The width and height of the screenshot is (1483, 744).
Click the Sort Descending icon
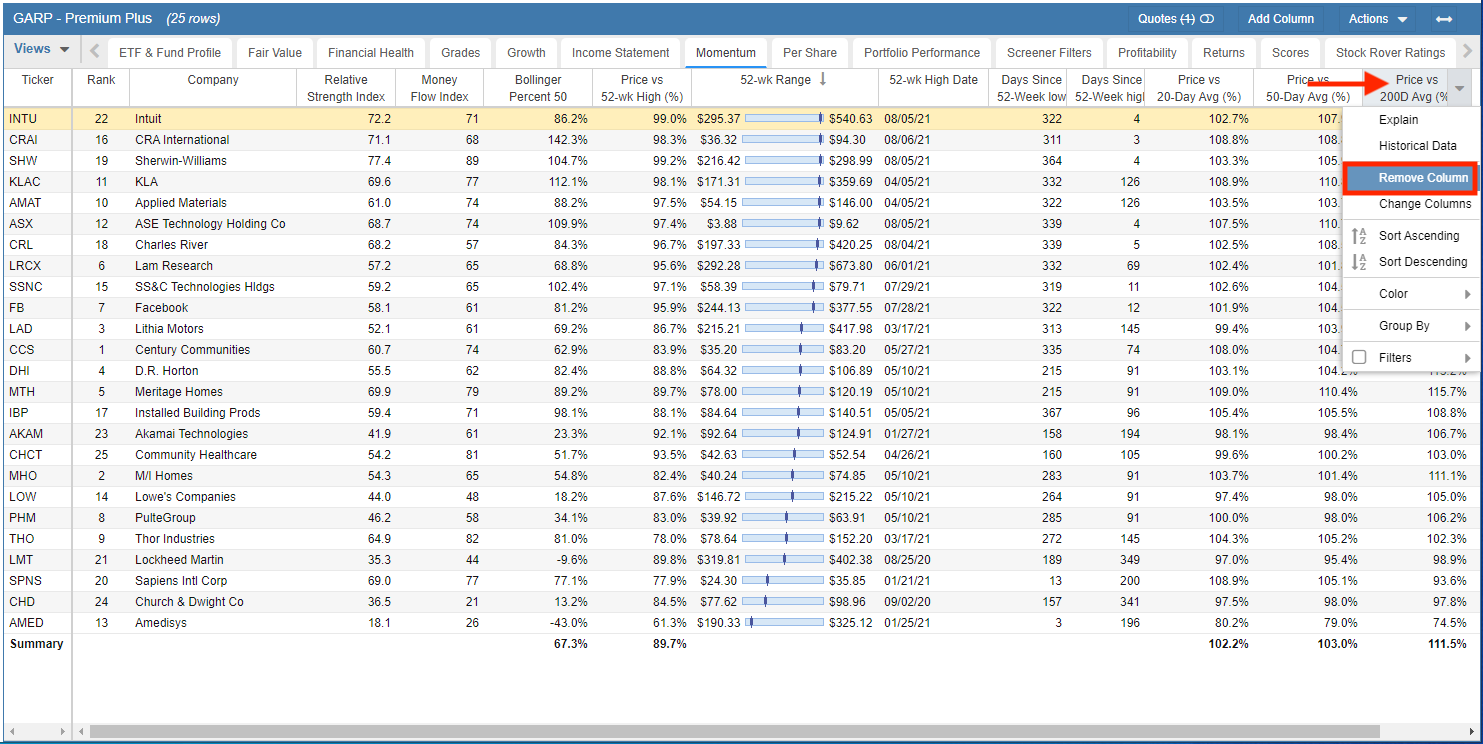pos(1359,262)
